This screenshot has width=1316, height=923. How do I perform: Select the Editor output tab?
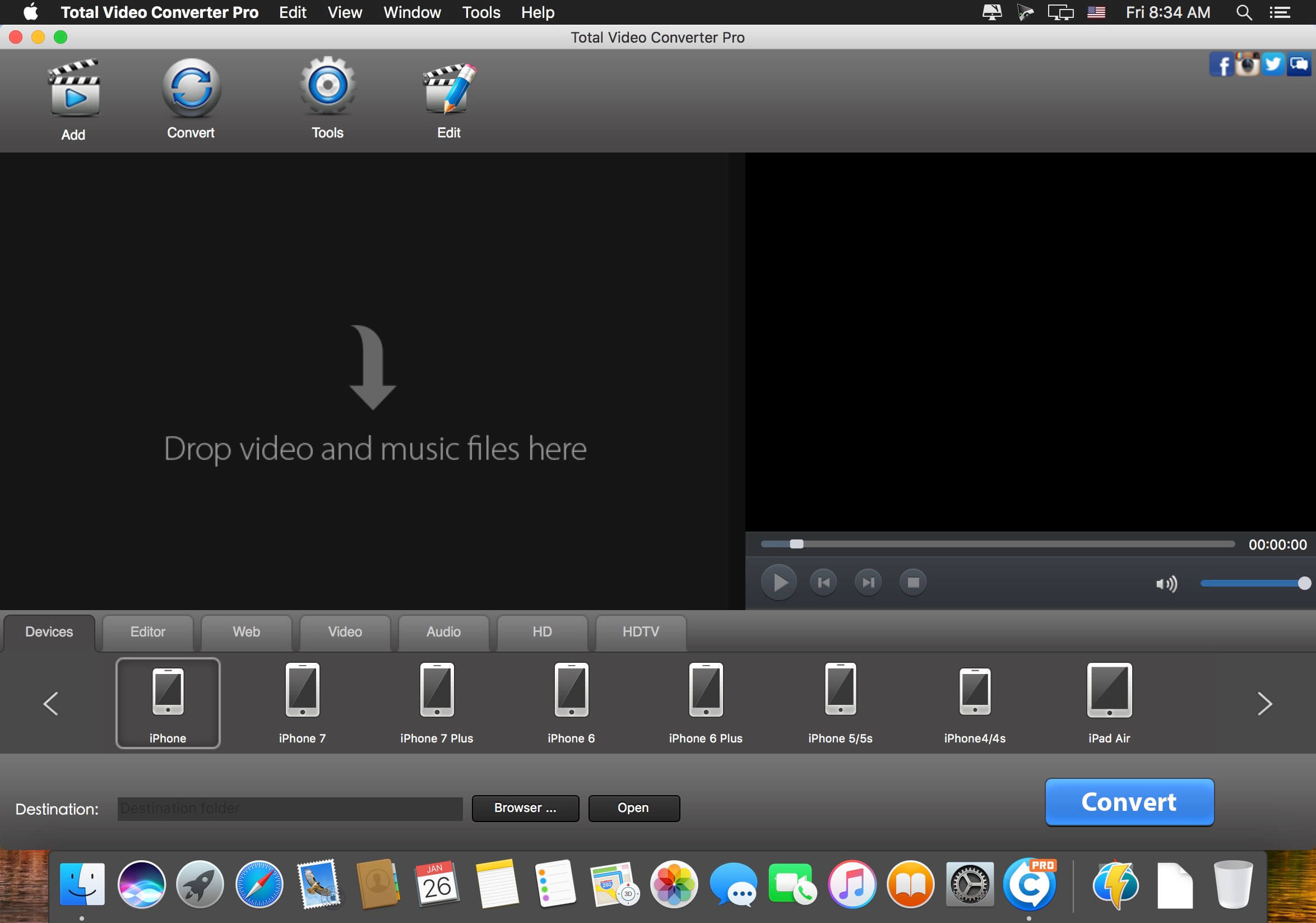pos(148,630)
